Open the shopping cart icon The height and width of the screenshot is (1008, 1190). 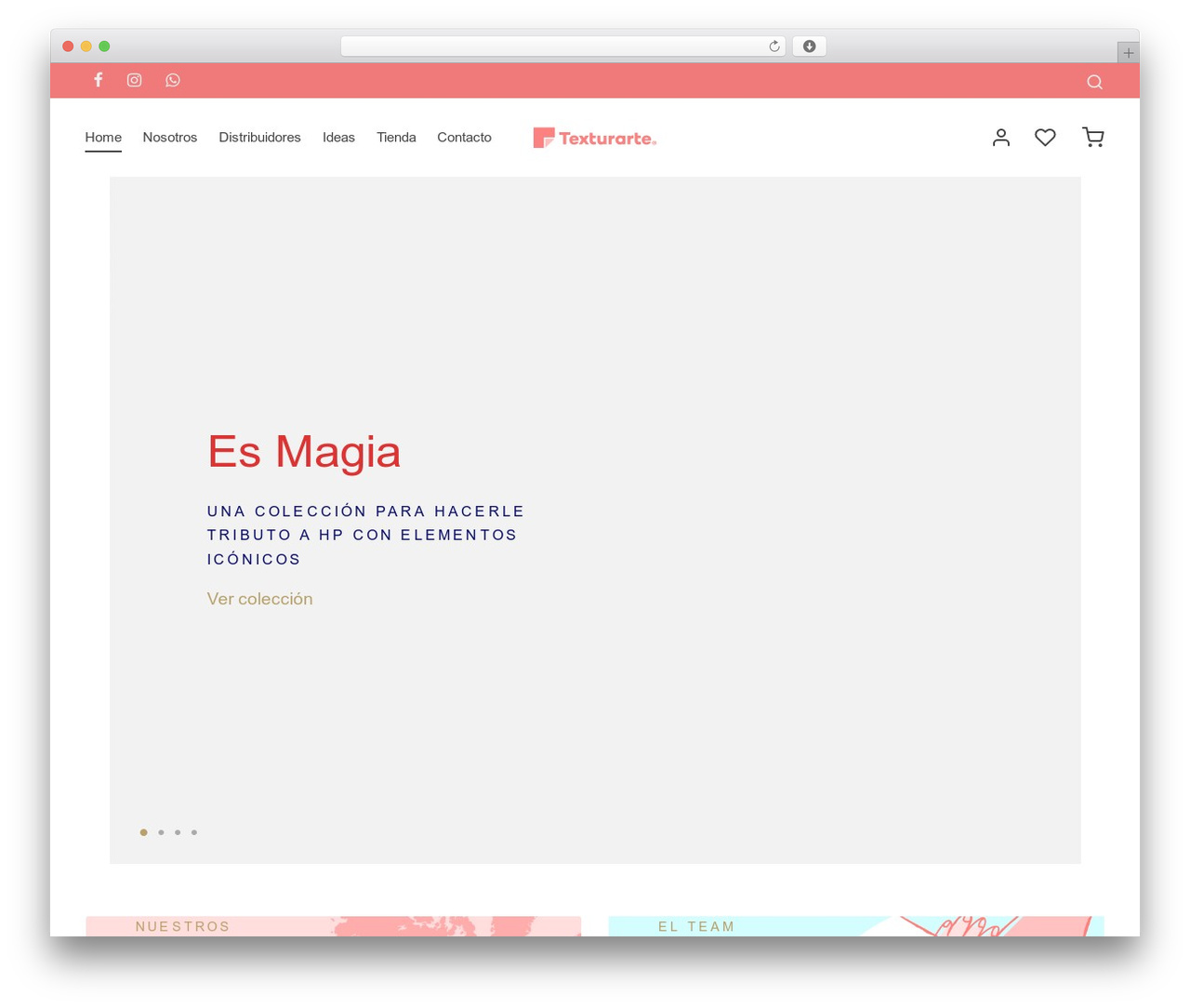[x=1093, y=138]
